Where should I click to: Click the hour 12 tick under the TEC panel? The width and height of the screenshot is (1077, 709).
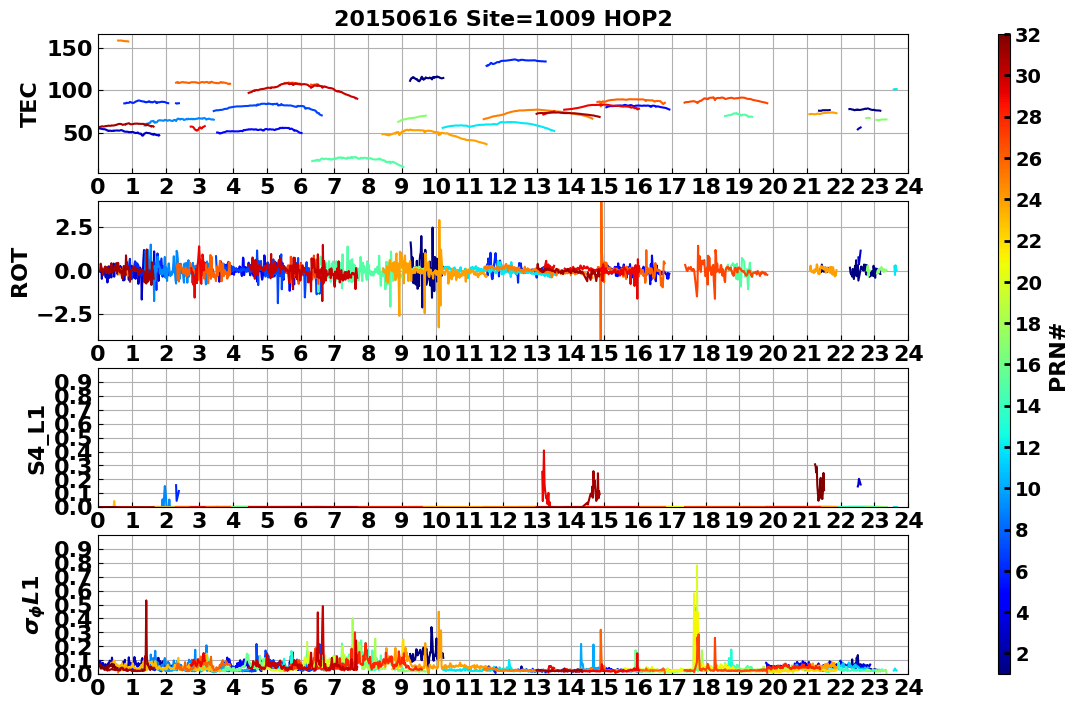point(503,186)
